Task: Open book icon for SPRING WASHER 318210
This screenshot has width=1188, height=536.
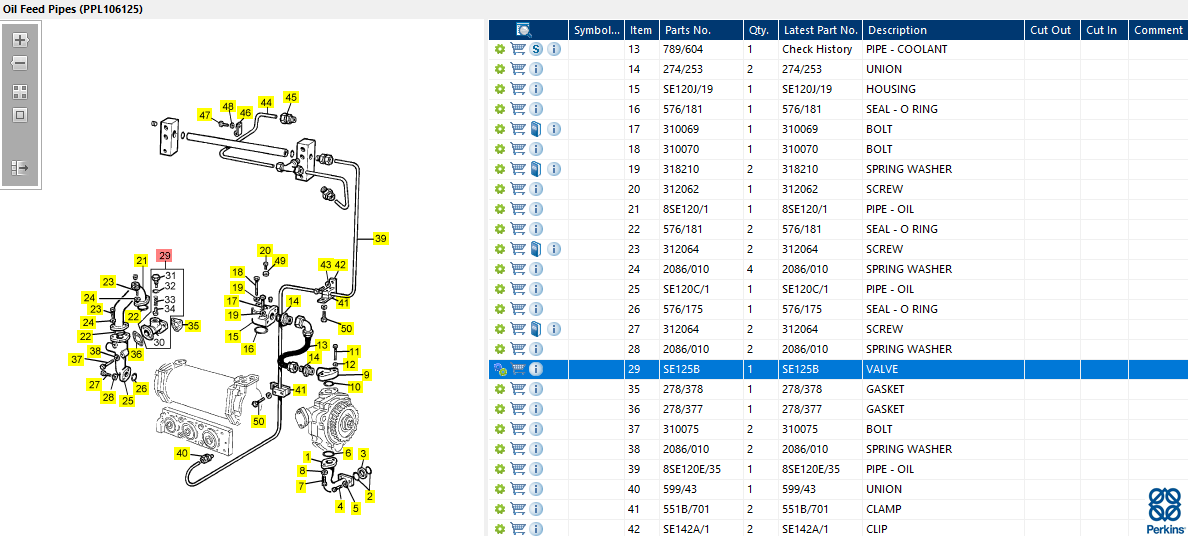Action: [536, 169]
